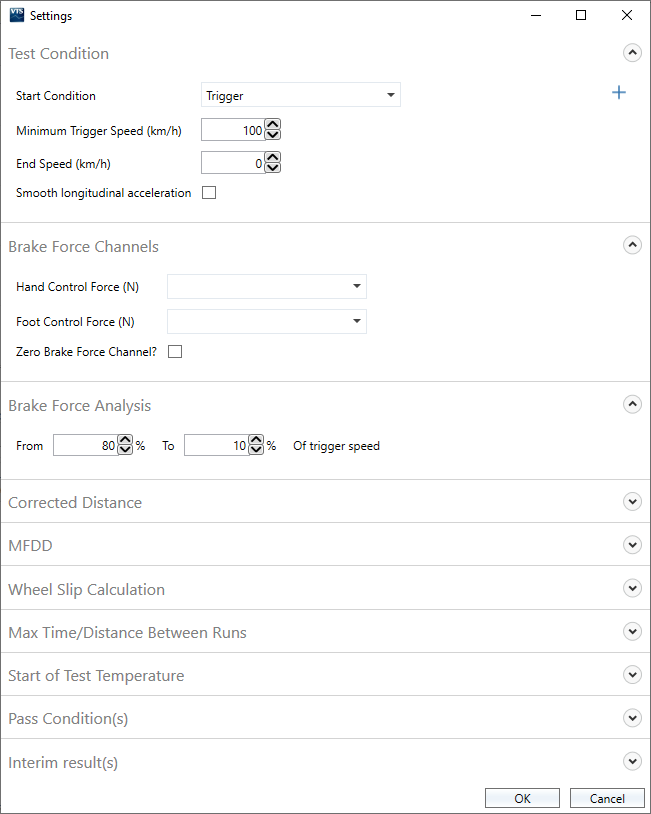Viewport: 651px width, 814px height.
Task: Expand the Wheel Slip Calculation section
Action: point(631,589)
